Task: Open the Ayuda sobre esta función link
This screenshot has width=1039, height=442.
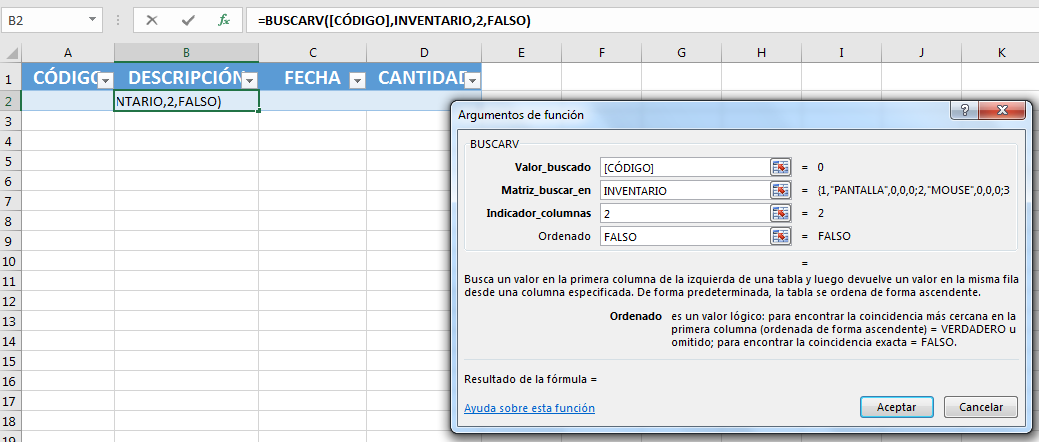Action: pos(529,408)
